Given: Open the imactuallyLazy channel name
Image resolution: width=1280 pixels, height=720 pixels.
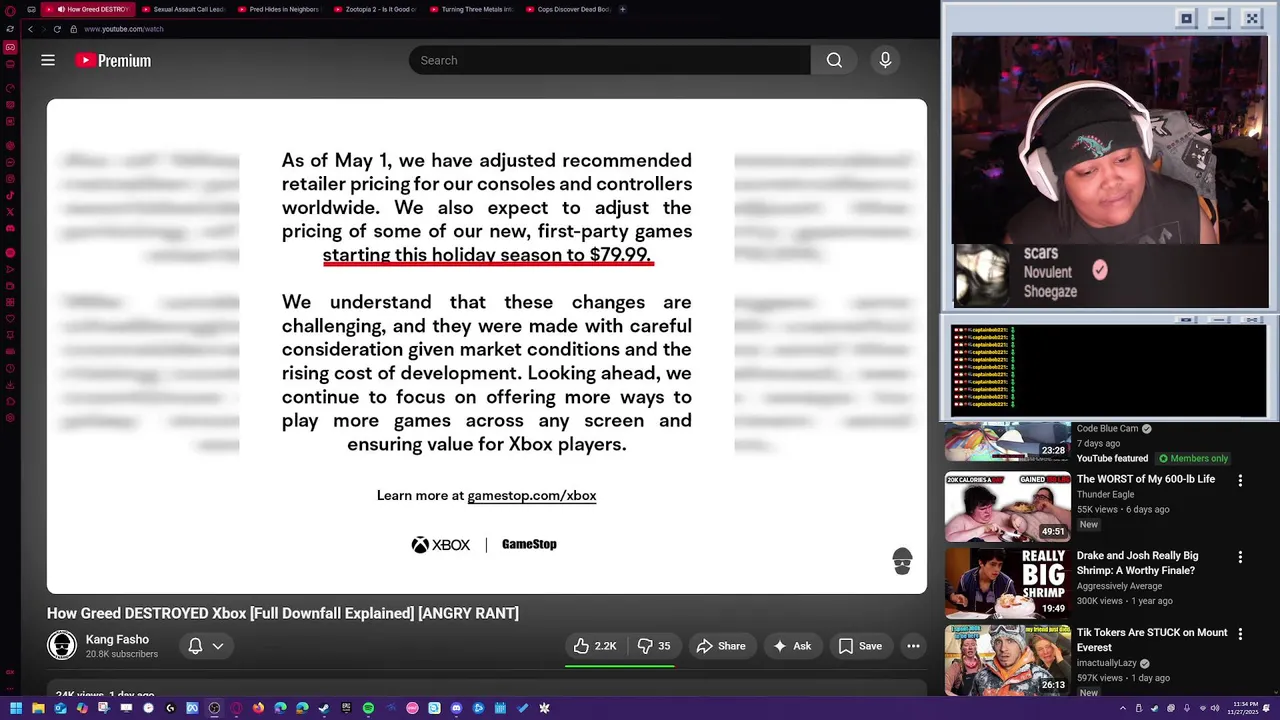Looking at the screenshot, I should [1106, 663].
